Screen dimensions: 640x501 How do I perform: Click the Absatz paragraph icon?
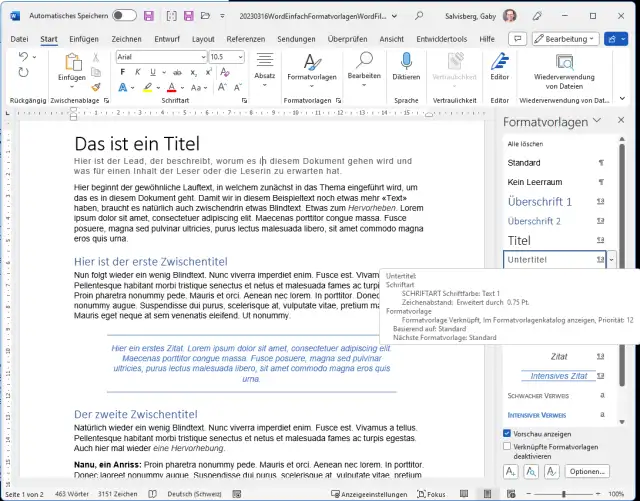(265, 63)
